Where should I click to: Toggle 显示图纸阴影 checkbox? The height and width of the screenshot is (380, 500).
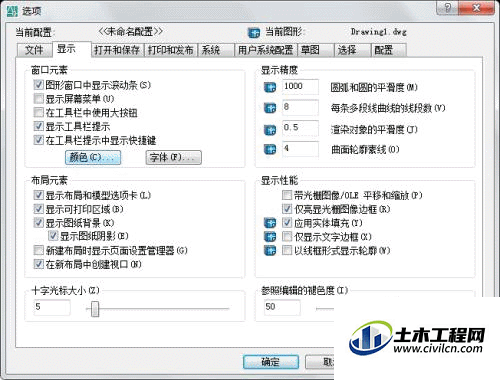(53, 236)
